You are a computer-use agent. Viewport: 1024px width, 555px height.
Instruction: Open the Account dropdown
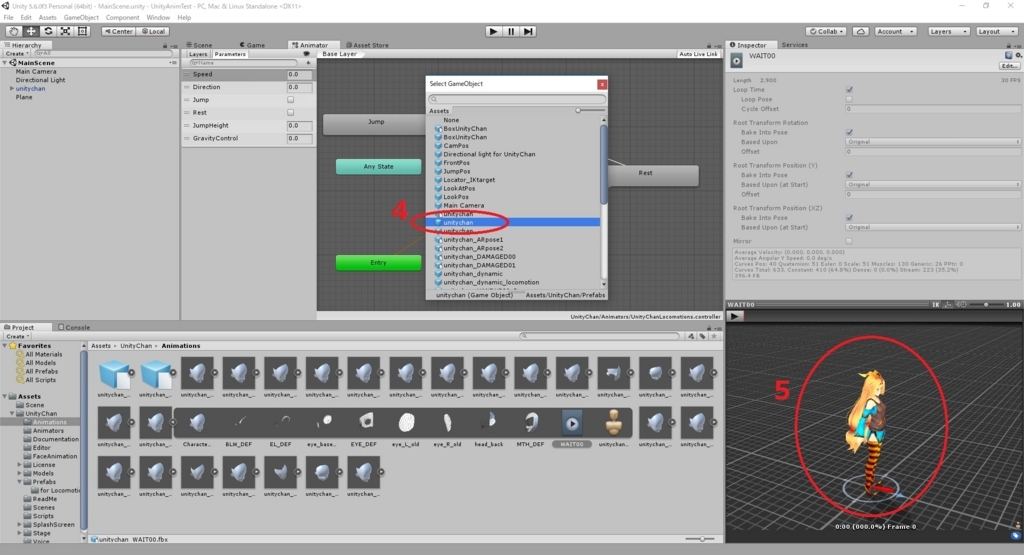[895, 31]
